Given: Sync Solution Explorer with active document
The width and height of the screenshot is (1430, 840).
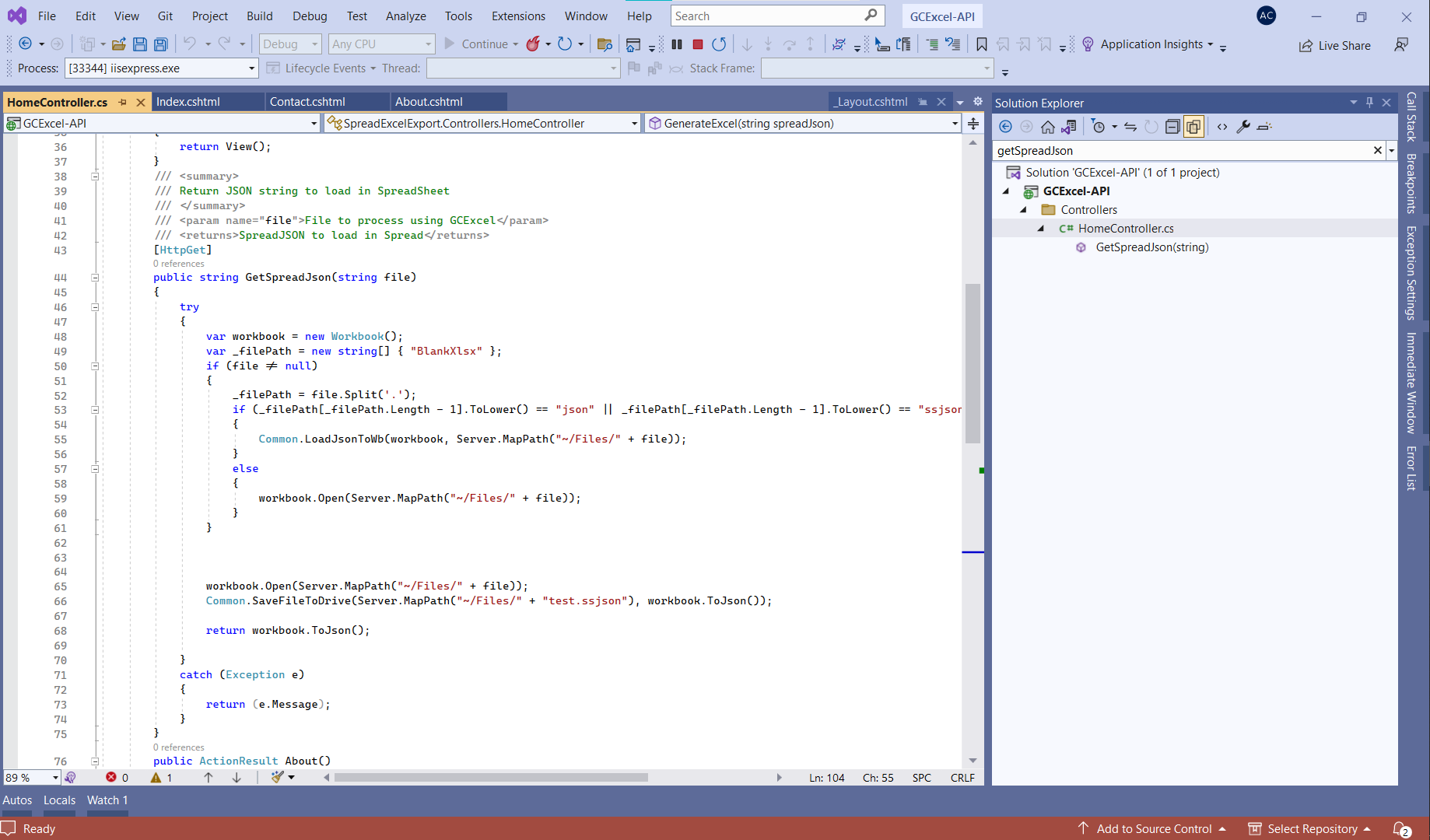Looking at the screenshot, I should [1071, 126].
